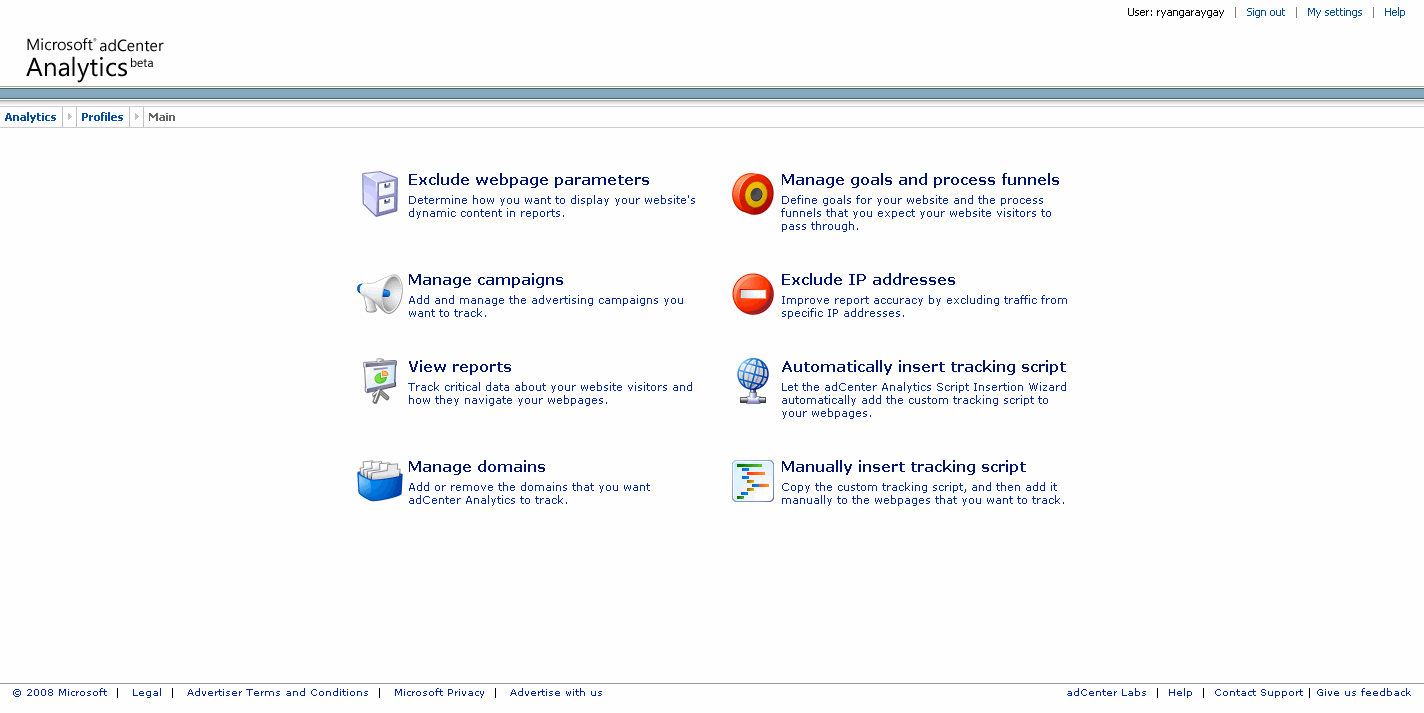Click the red stop icon for Exclude IP addresses

(752, 294)
